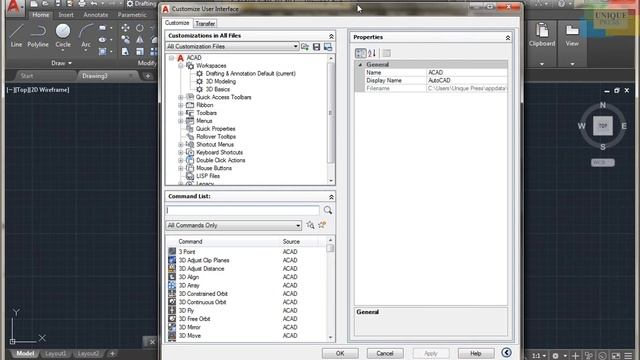Collapse the General category in Properties

[x=360, y=64]
